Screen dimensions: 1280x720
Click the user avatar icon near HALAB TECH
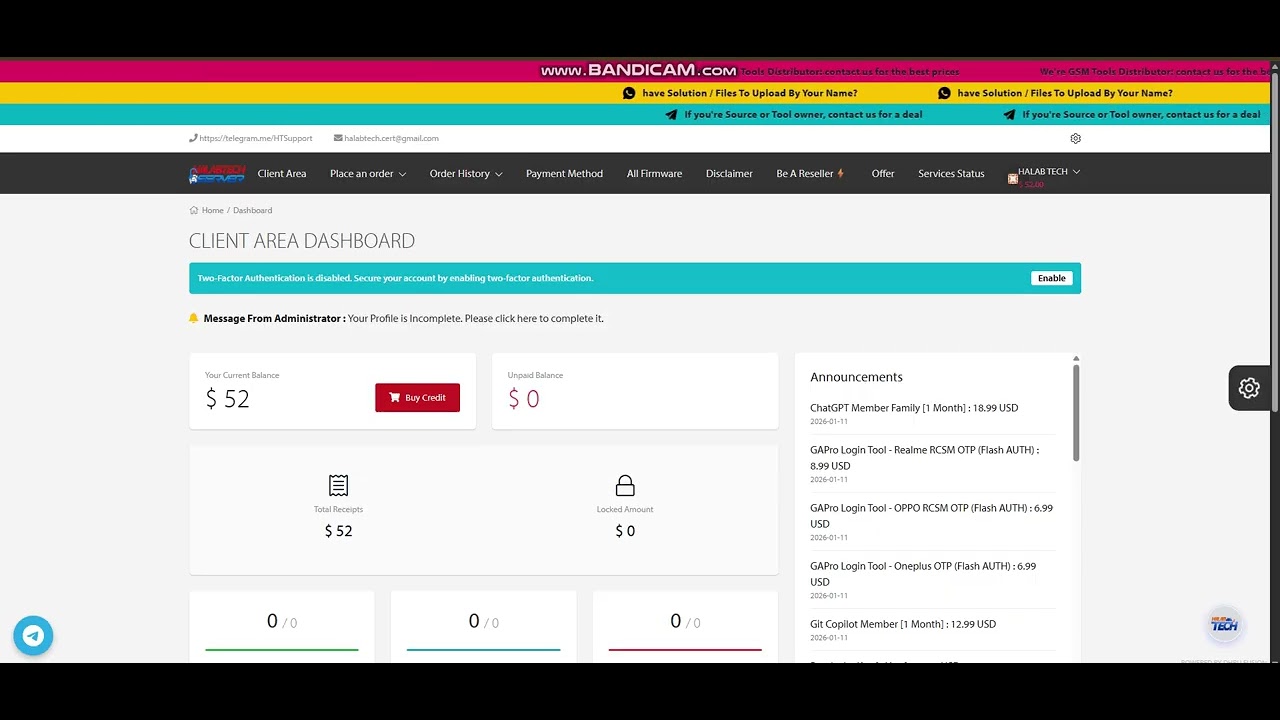pos(1012,179)
